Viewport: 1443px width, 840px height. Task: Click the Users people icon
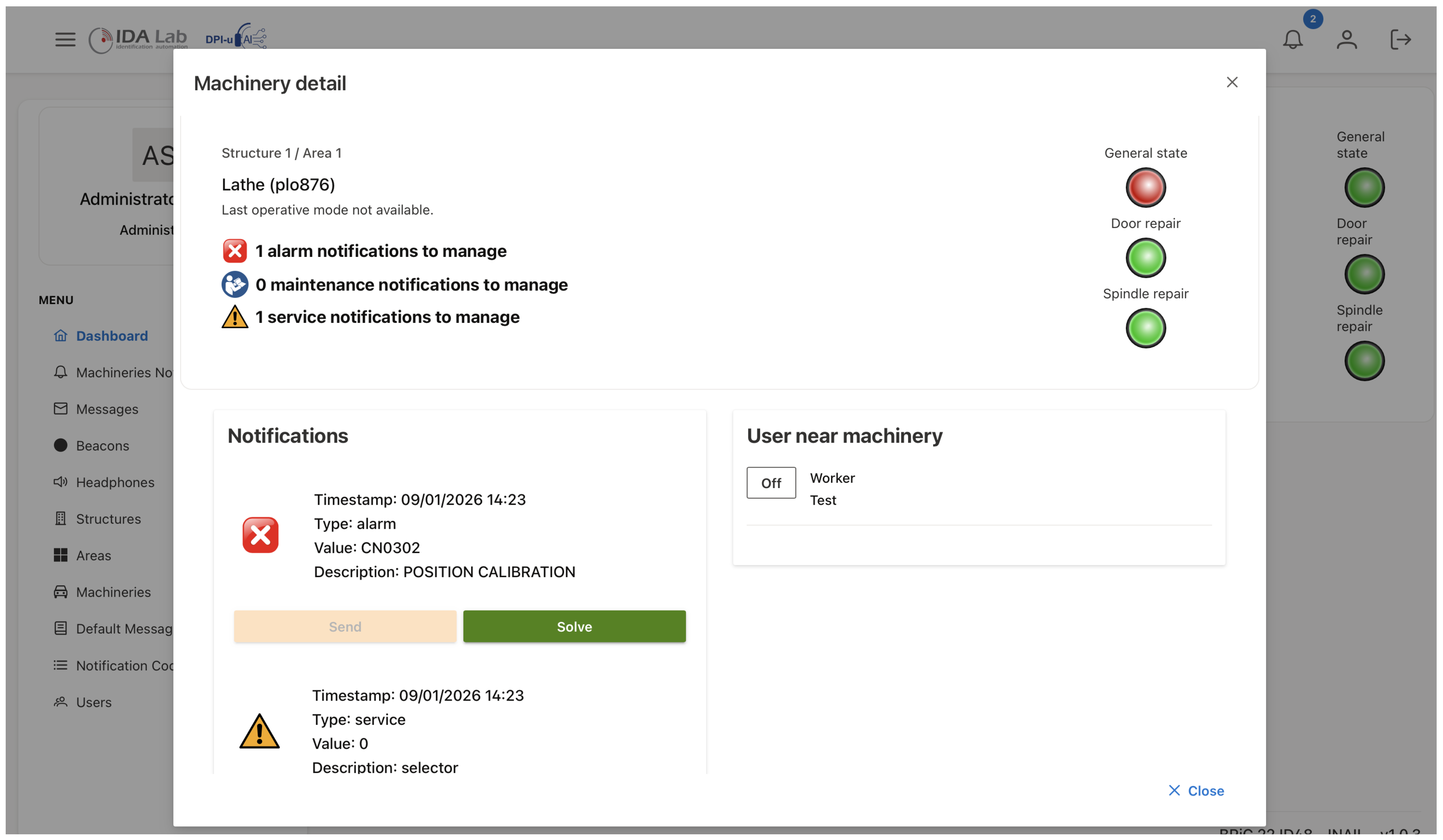[x=61, y=702]
